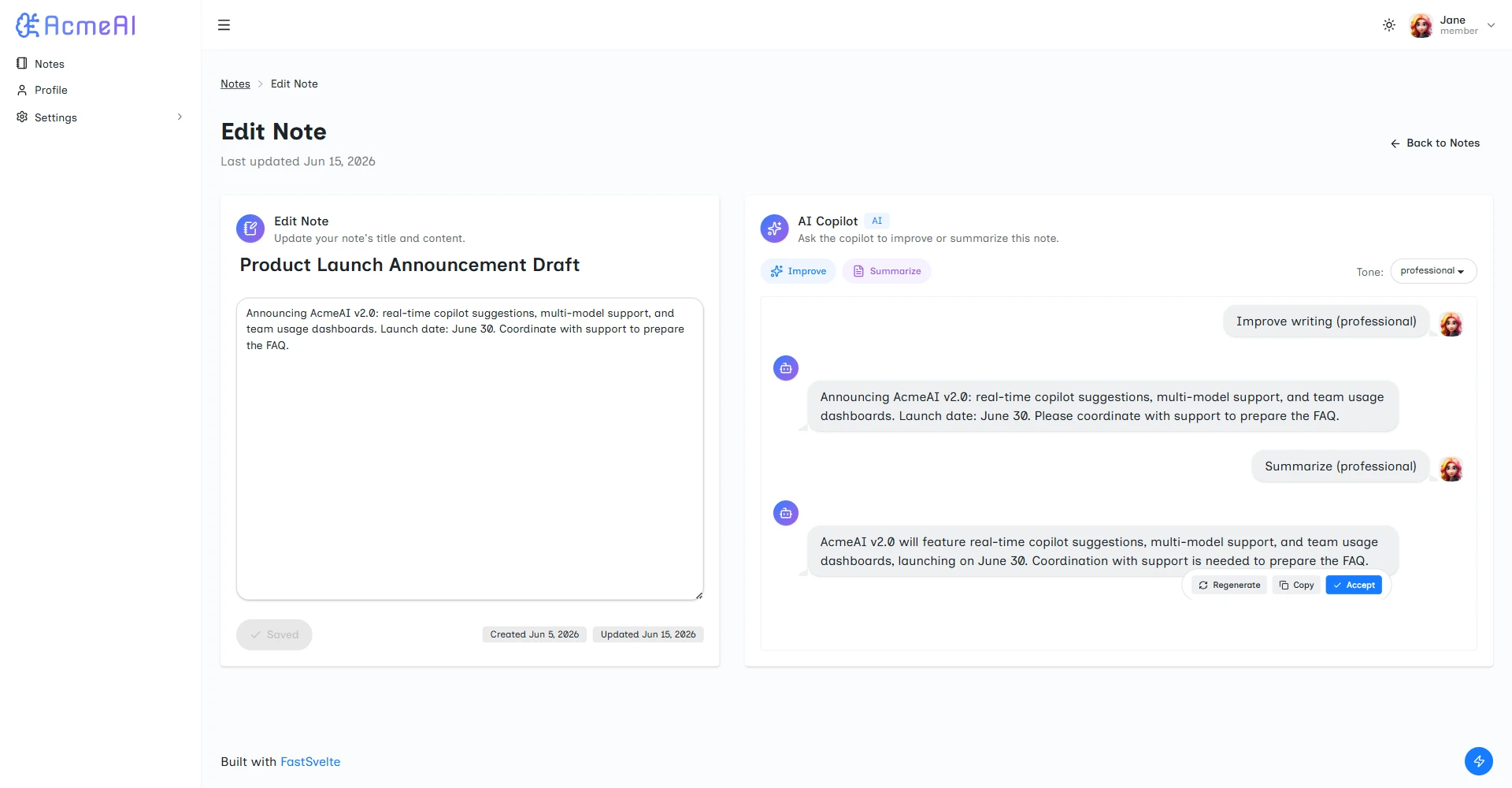Accept the AI suggested summary
1512x788 pixels.
1354,585
